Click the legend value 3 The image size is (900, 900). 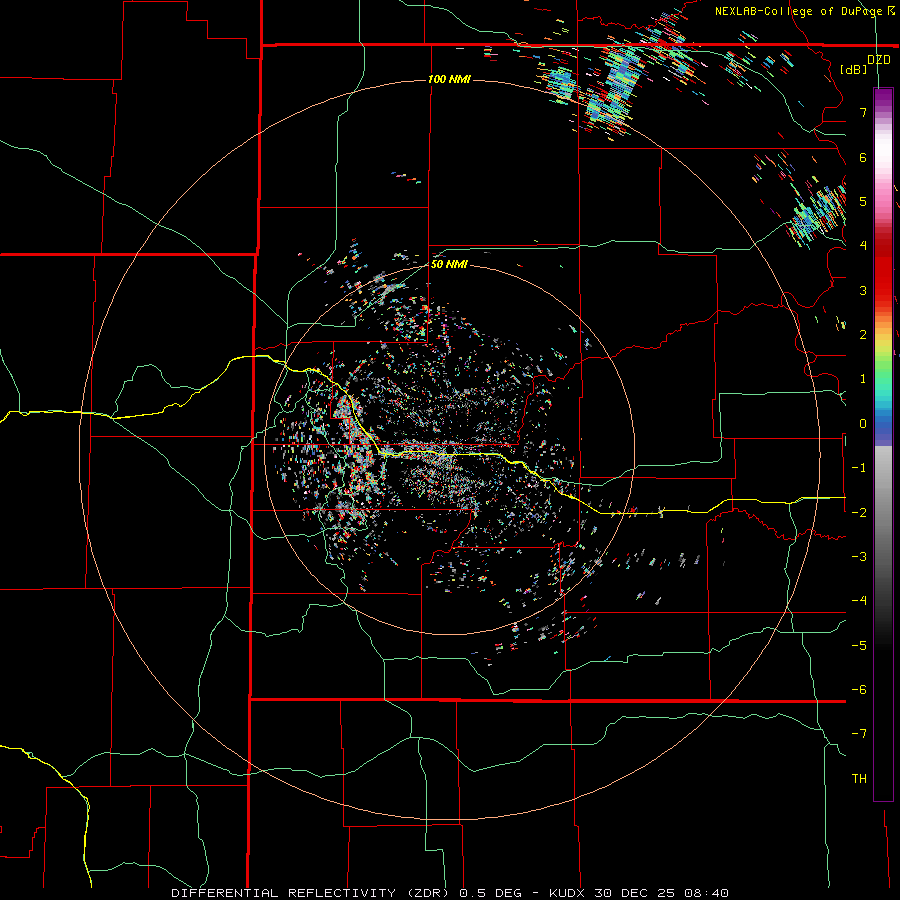pyautogui.click(x=863, y=290)
